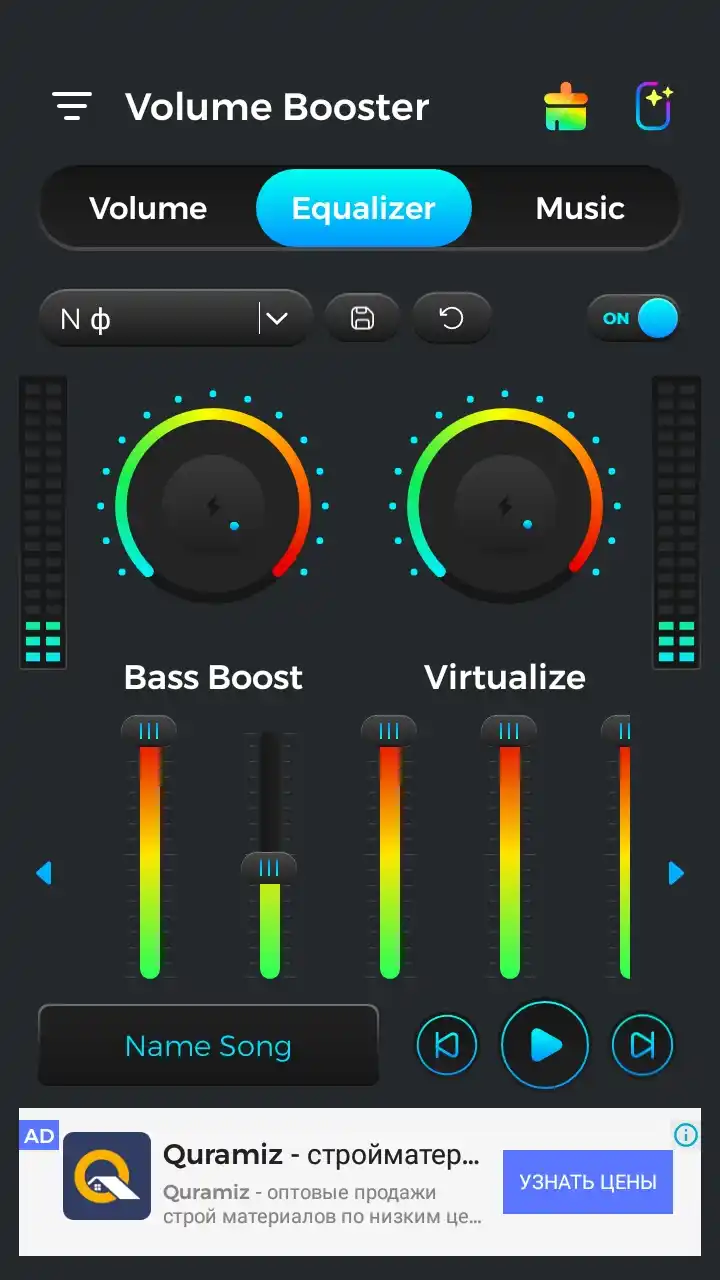Click the Bass Boost label
The width and height of the screenshot is (720, 1280).
tap(213, 677)
